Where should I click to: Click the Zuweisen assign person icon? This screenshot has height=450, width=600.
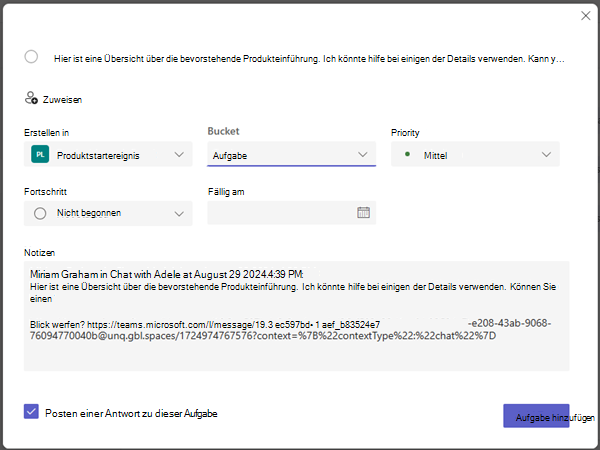(x=31, y=98)
